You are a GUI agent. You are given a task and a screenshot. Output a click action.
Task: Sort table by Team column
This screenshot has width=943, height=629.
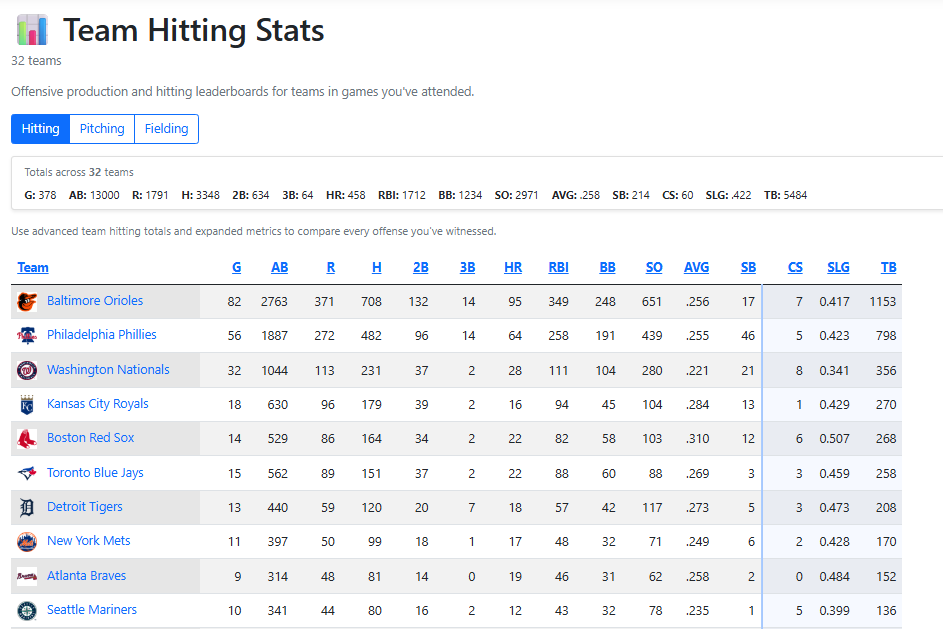[x=33, y=268]
